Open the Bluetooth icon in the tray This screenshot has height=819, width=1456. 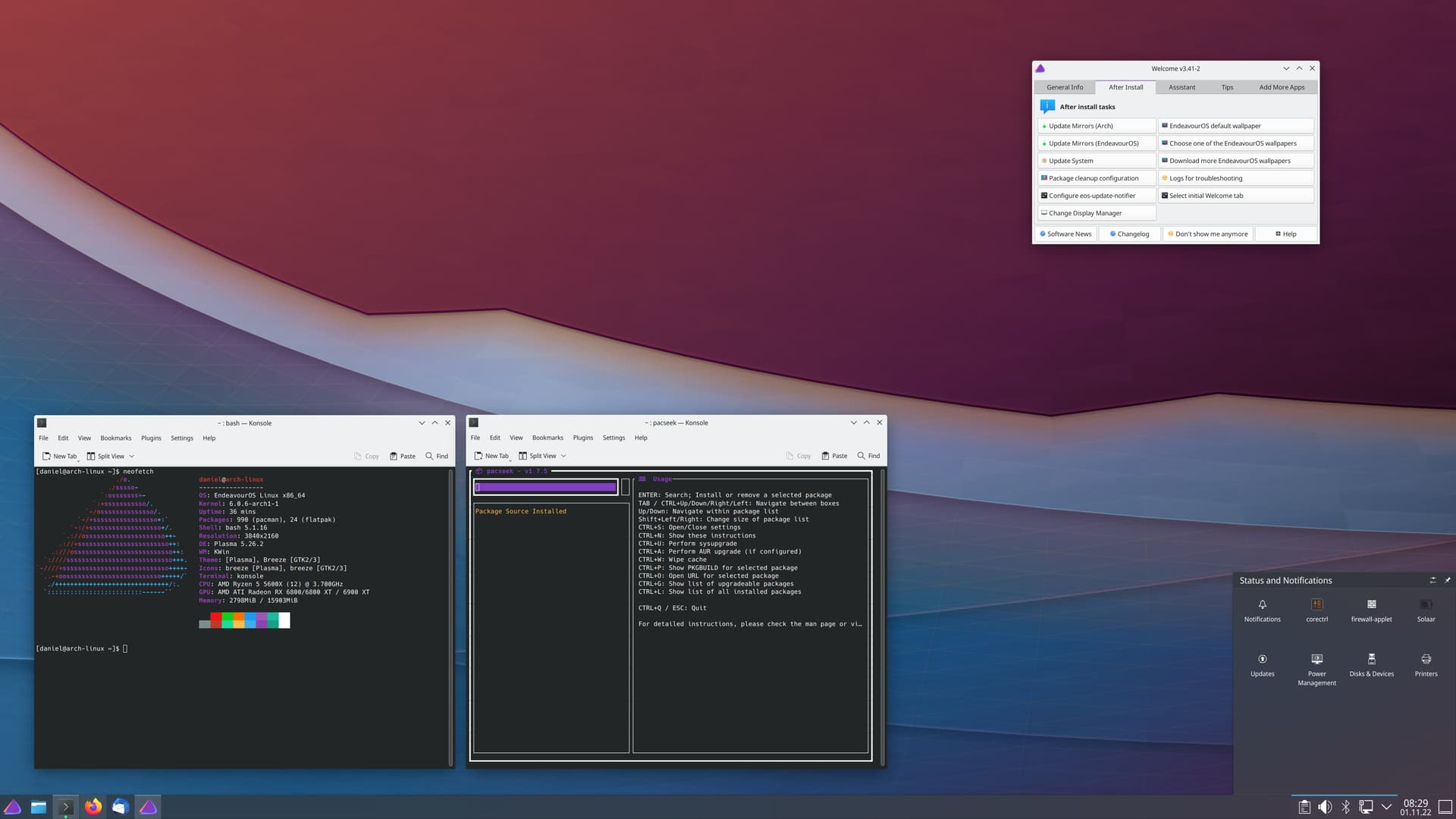1345,807
